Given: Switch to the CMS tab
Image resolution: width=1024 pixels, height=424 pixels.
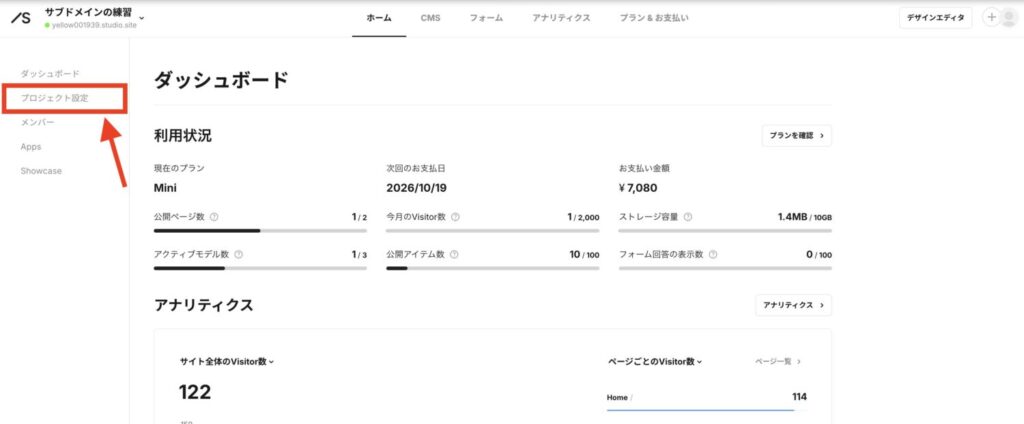Looking at the screenshot, I should point(430,18).
